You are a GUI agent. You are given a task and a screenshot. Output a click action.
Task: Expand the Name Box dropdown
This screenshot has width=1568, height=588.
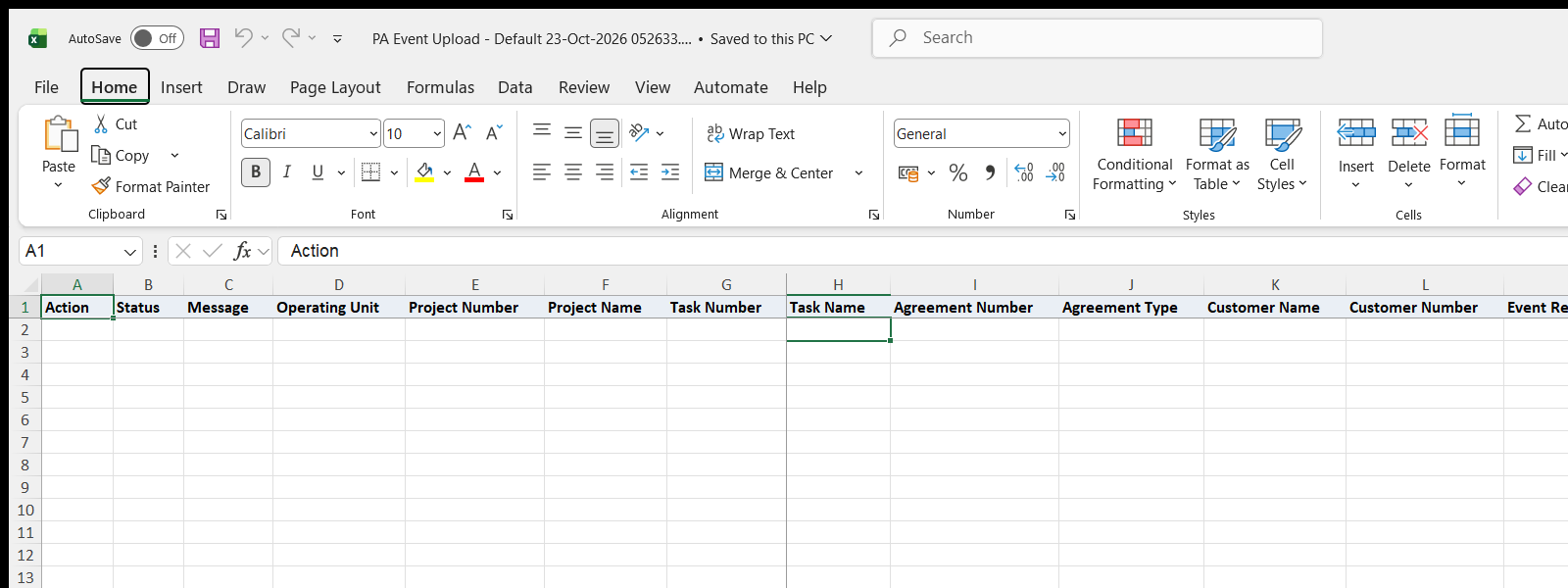[x=129, y=252]
